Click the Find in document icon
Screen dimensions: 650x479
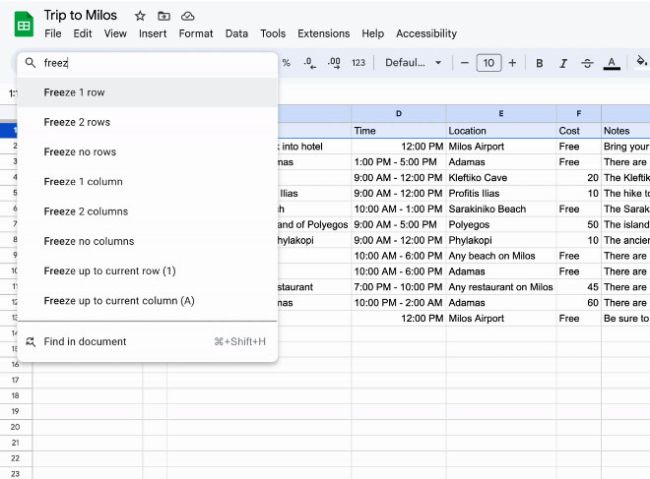(30, 342)
